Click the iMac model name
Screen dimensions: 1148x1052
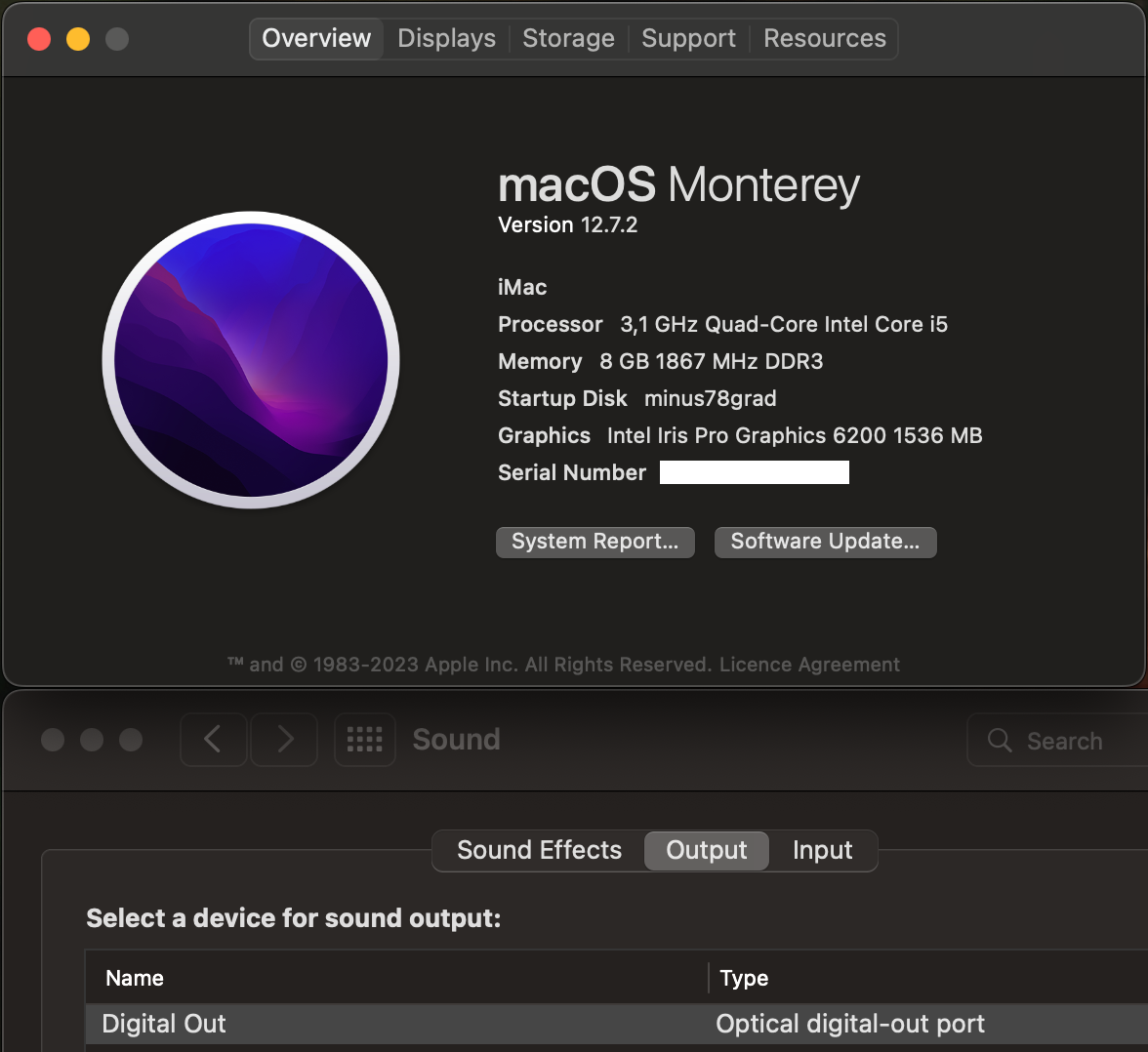pyautogui.click(x=522, y=287)
